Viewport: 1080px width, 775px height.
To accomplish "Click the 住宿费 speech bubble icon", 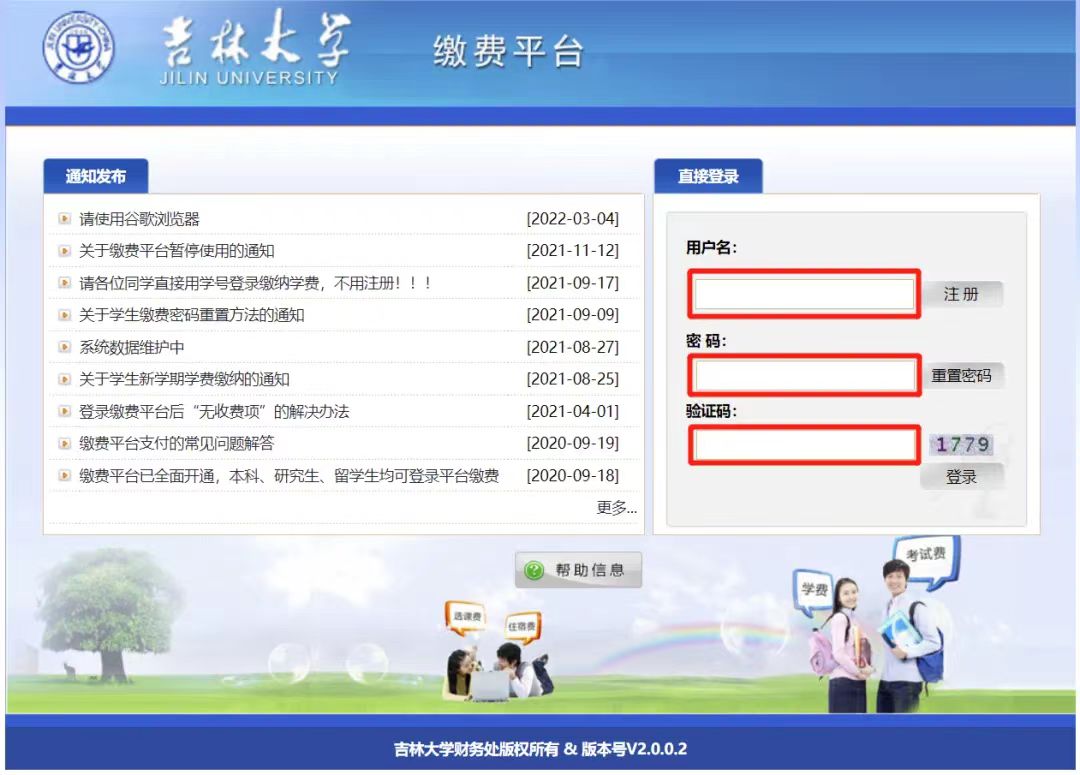I will [521, 627].
